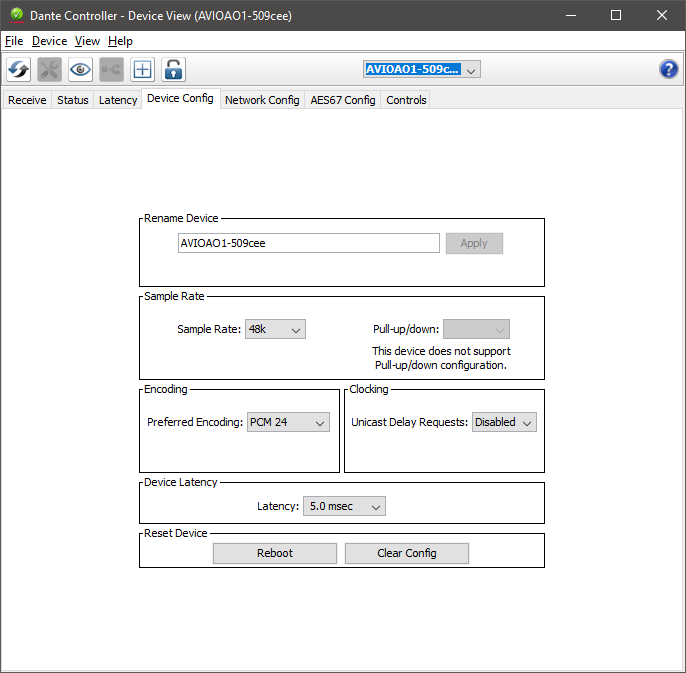
Task: Click the 'Unicast Delay Requests:' label
Action: [410, 422]
